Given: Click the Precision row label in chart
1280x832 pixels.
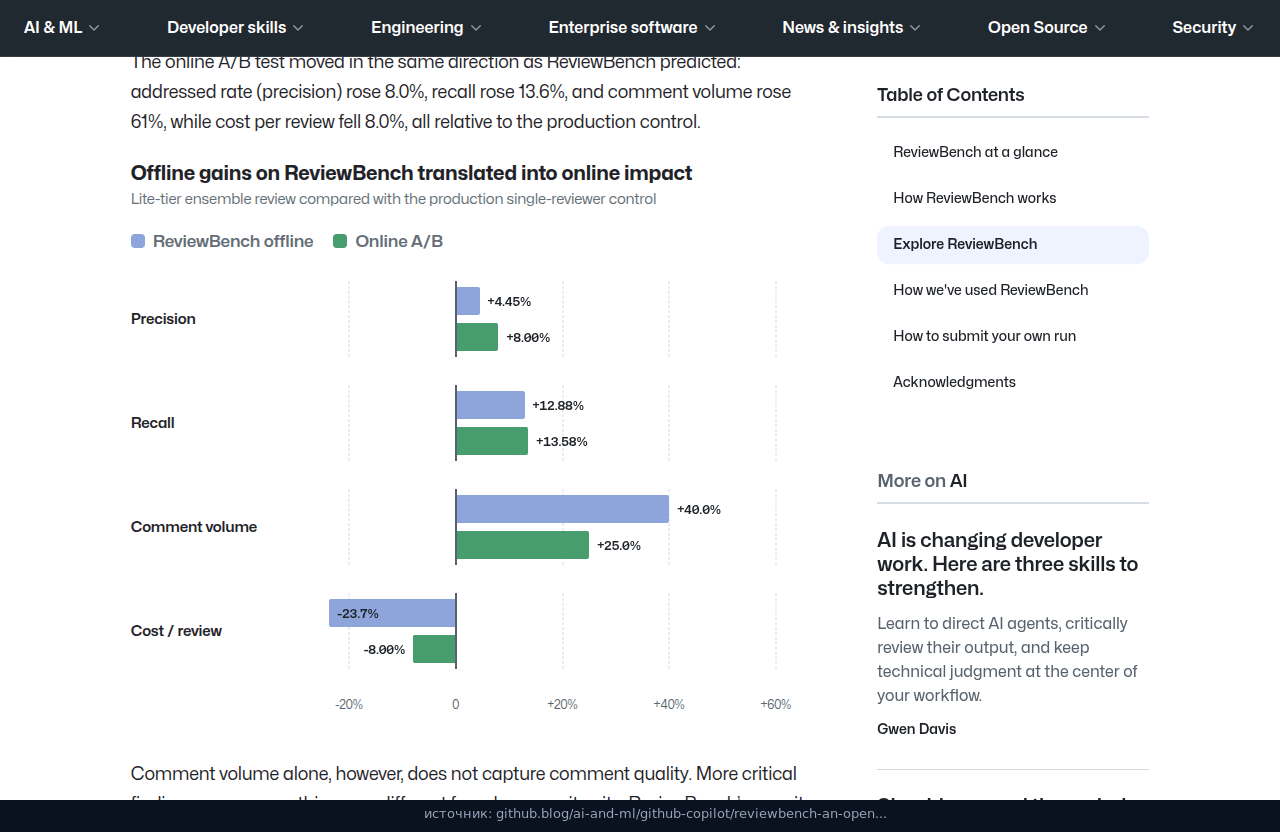Looking at the screenshot, I should coord(163,319).
